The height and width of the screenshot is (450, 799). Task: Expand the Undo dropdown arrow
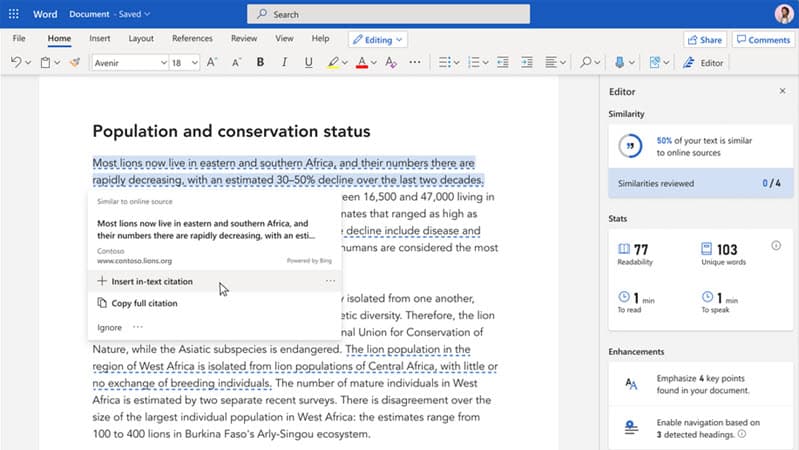[x=28, y=63]
